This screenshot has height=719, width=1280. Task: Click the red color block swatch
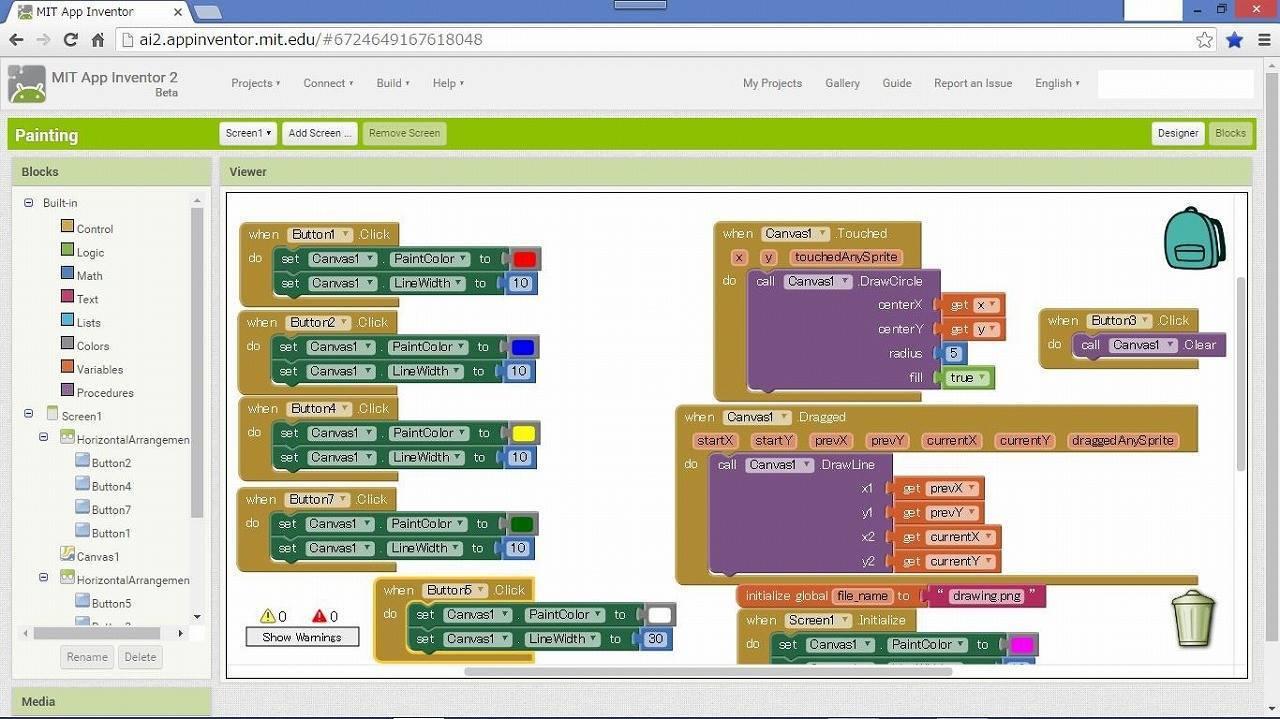[524, 259]
